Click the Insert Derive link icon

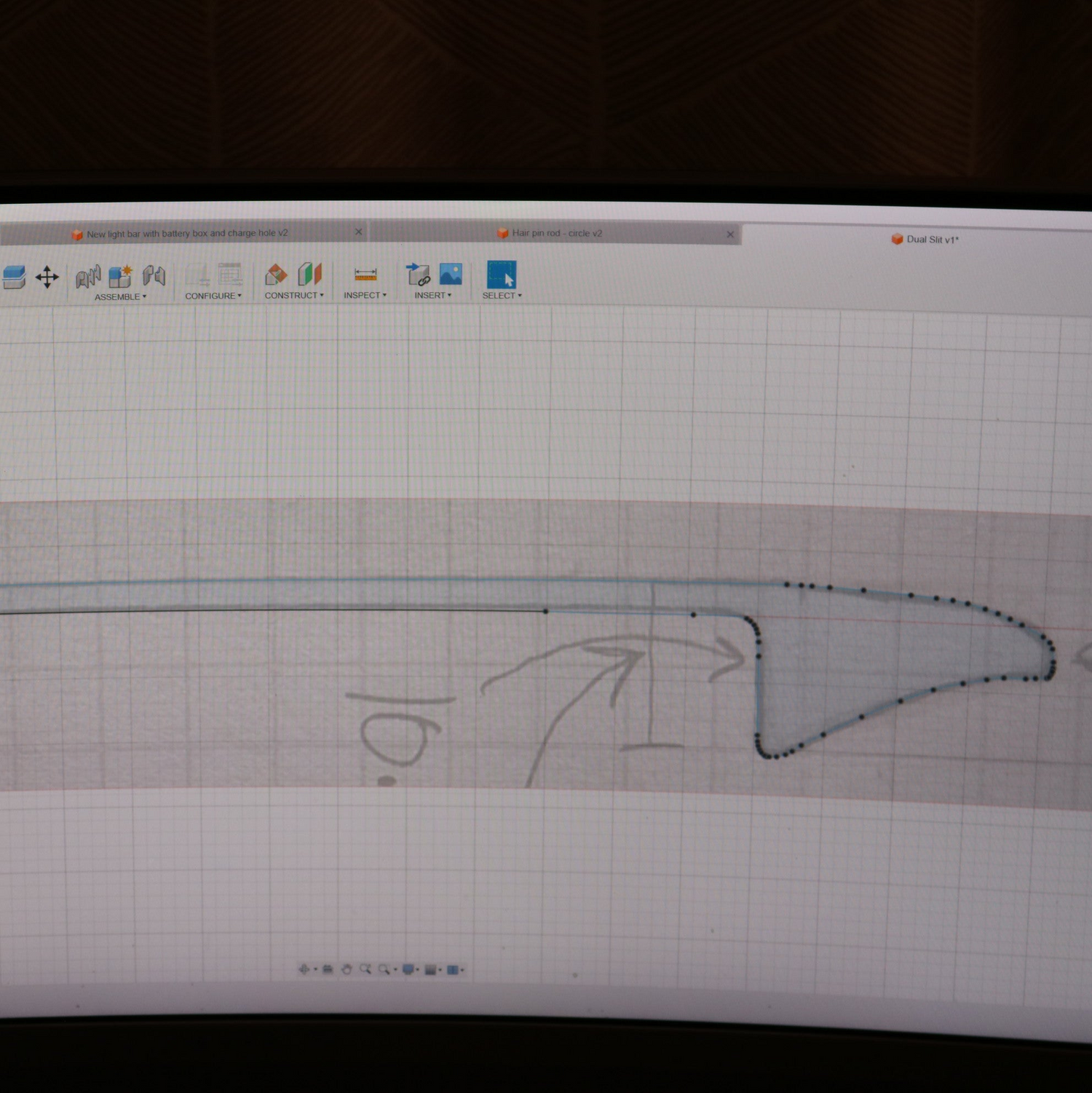coord(418,275)
